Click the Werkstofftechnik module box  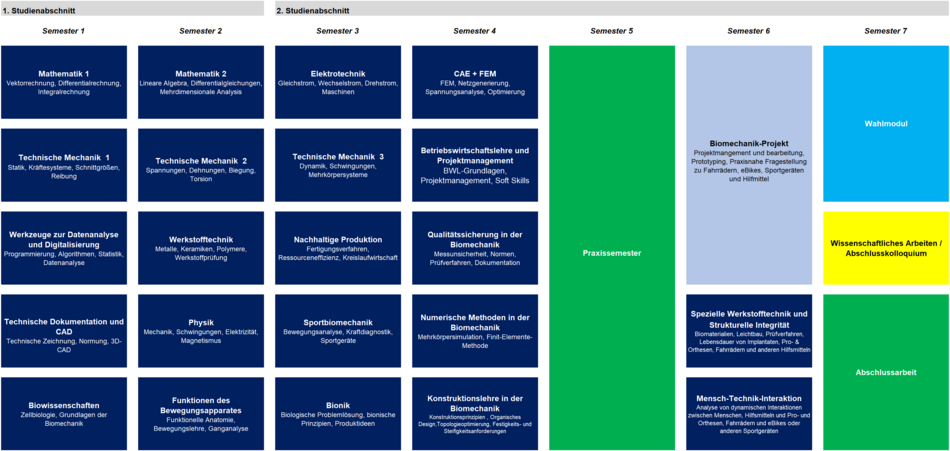(x=201, y=248)
